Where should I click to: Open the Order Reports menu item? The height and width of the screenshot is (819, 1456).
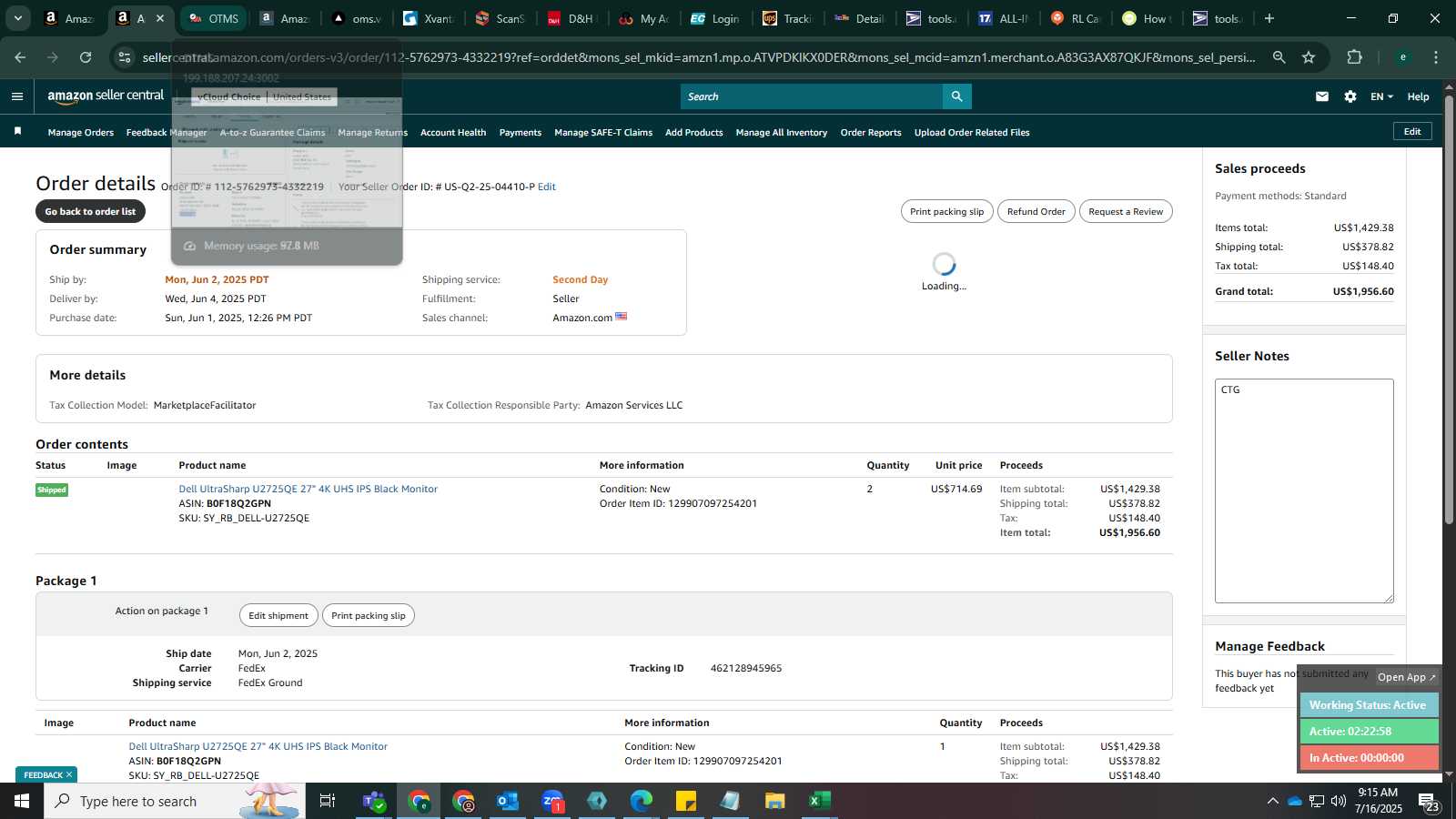pos(871,132)
